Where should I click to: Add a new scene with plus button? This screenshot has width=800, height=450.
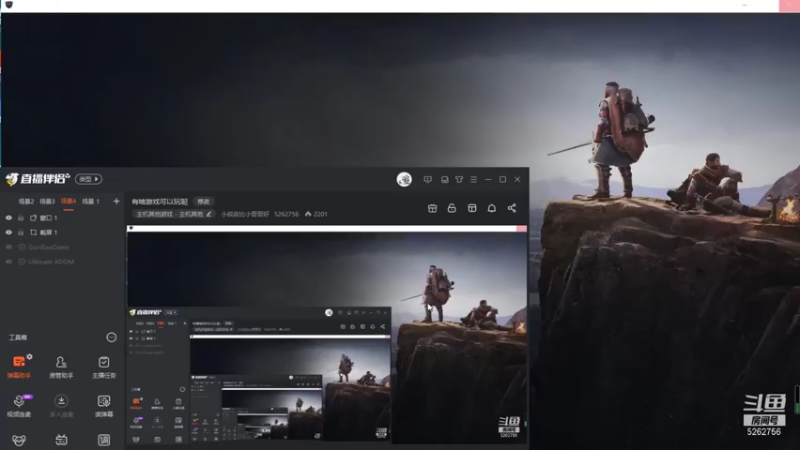[x=116, y=202]
